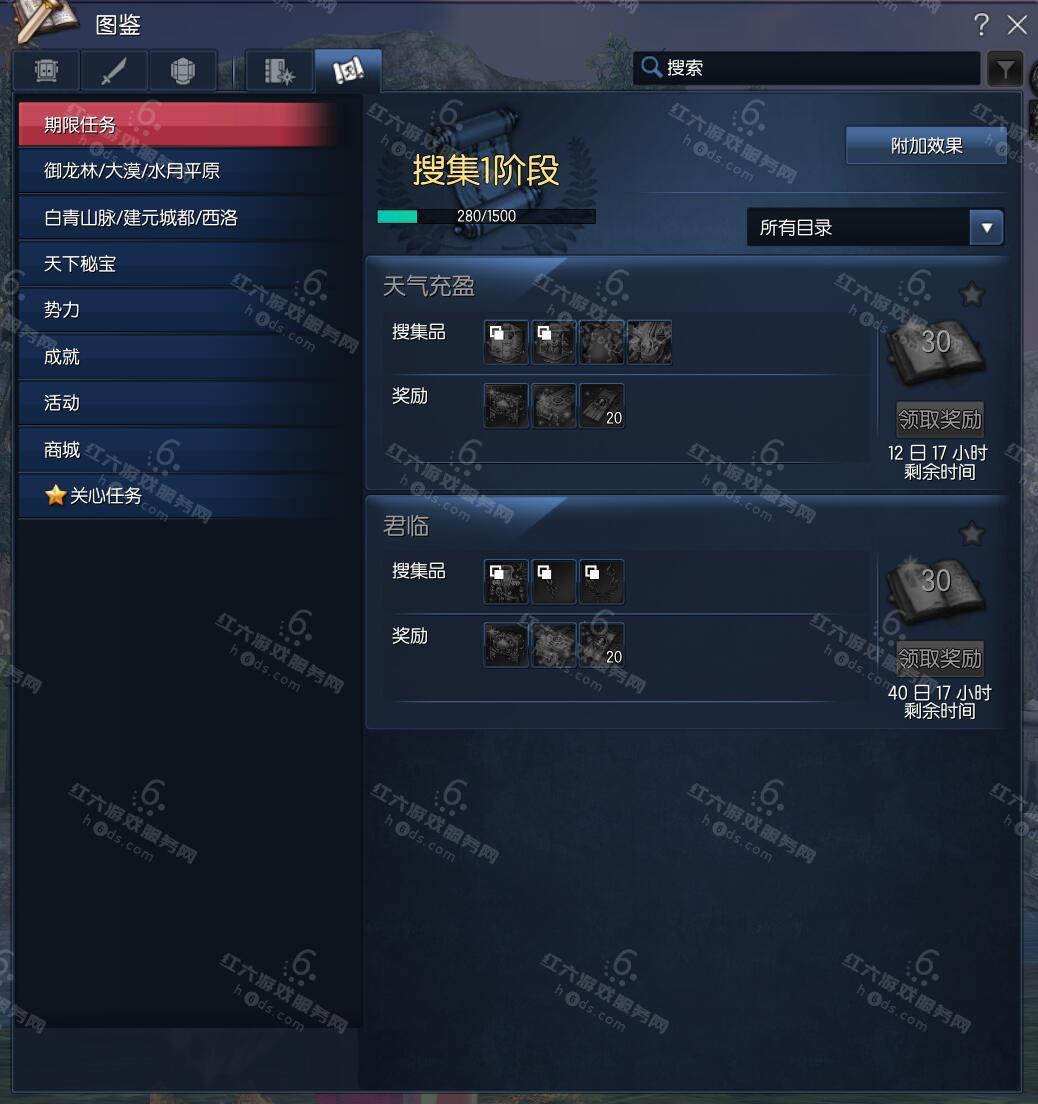This screenshot has height=1104, width=1038.
Task: Click the 280/1500 progress bar
Action: [x=486, y=216]
